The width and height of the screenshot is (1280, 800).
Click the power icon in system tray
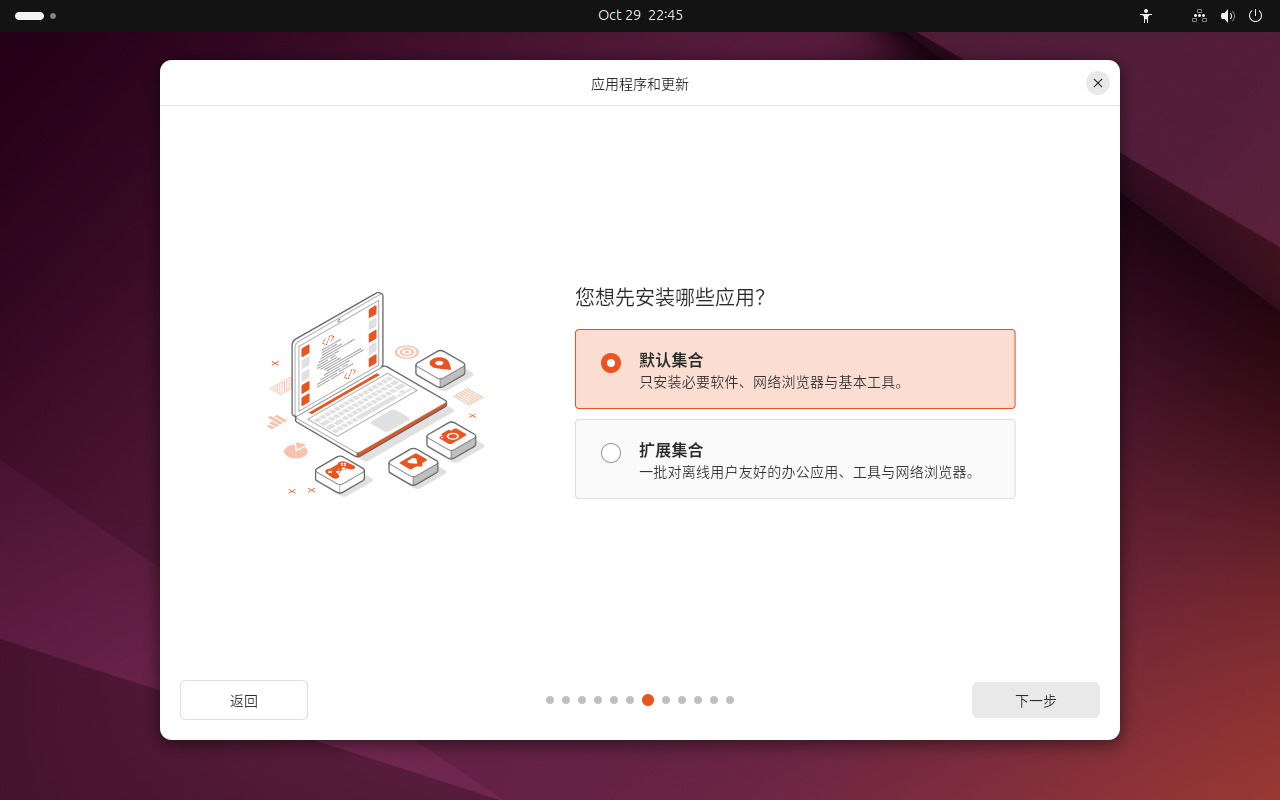click(x=1255, y=16)
